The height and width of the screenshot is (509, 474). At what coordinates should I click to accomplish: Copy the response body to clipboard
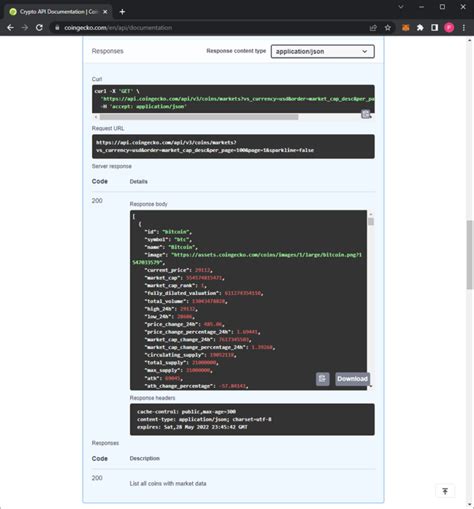click(x=322, y=379)
